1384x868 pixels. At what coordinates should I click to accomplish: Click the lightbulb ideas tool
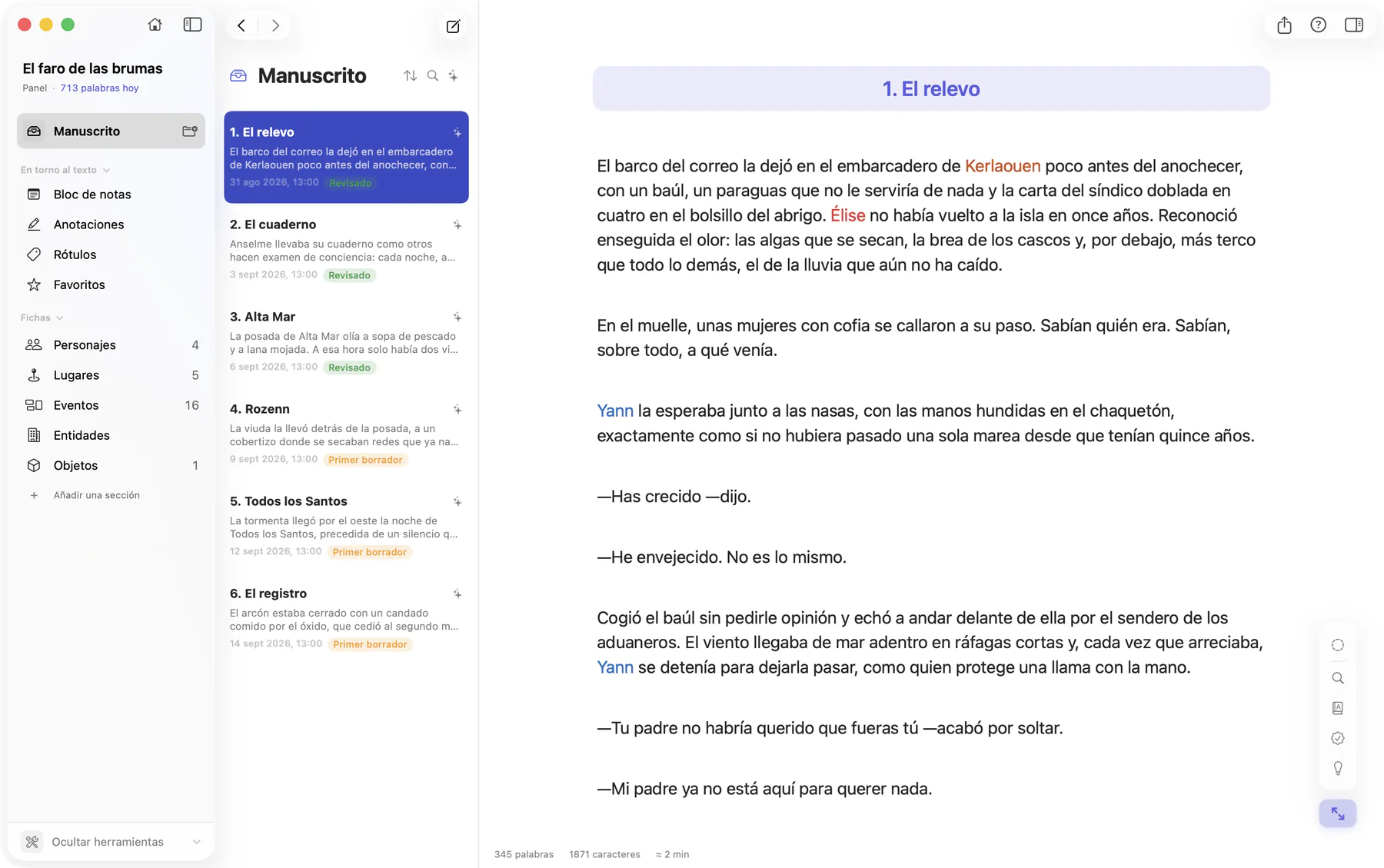coord(1338,768)
